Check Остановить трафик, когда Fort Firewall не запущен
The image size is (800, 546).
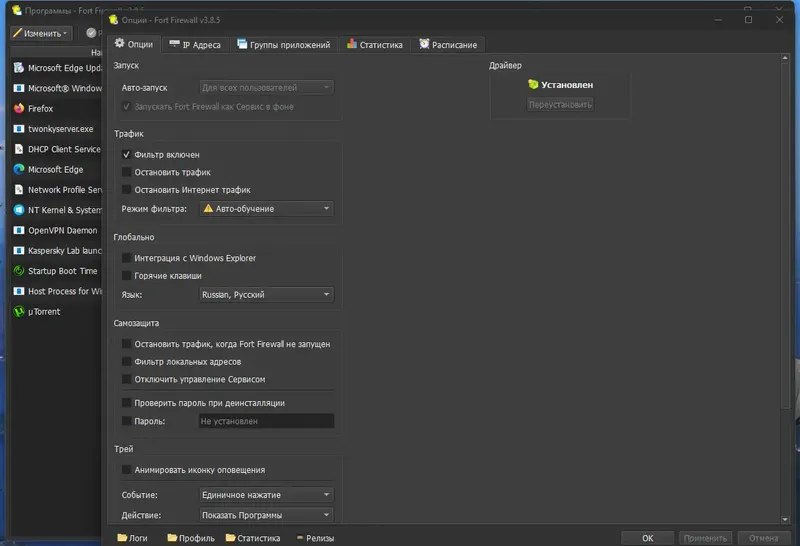coord(126,344)
